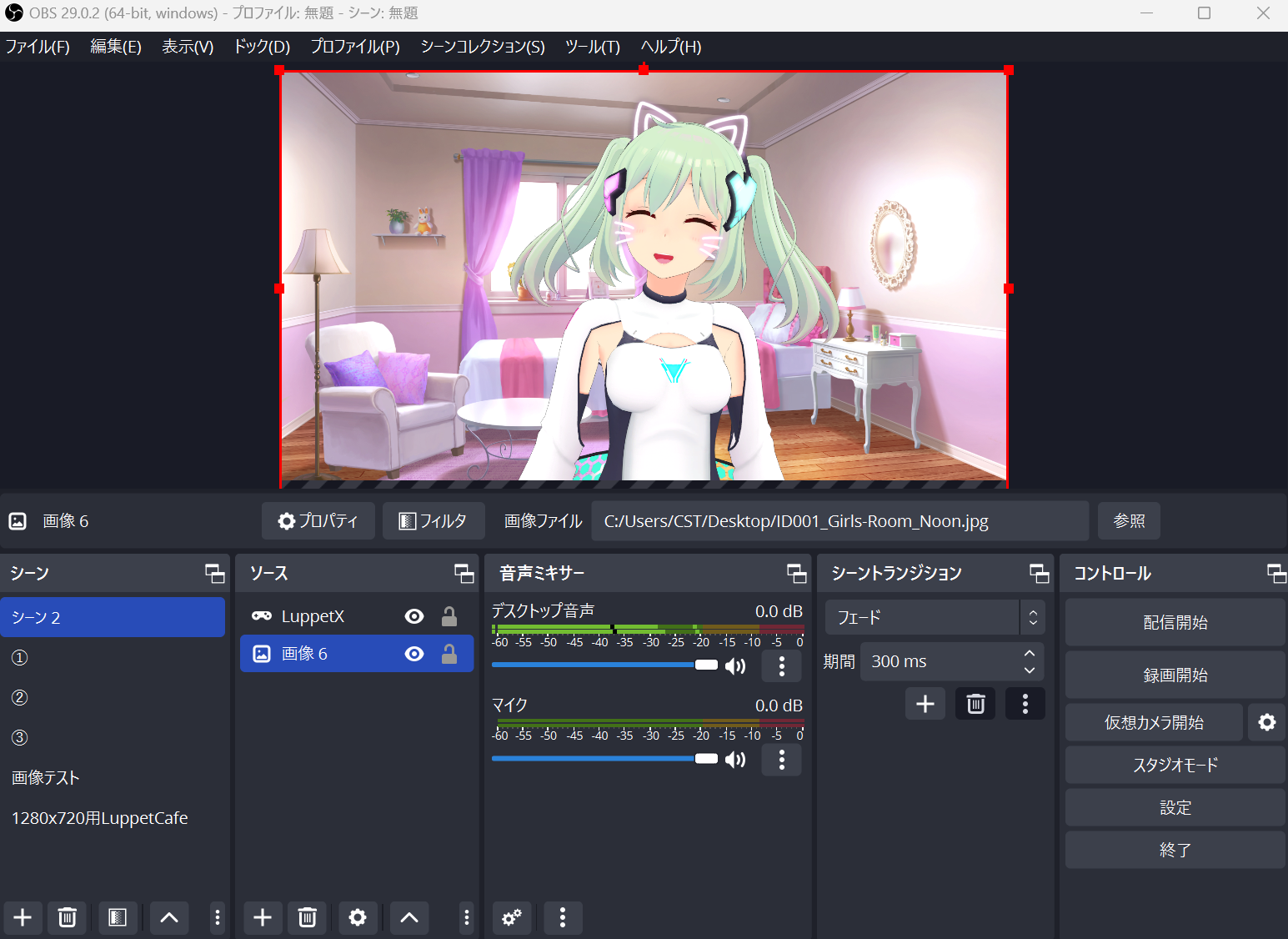Open scene filters icon in Scenes panel

[118, 917]
